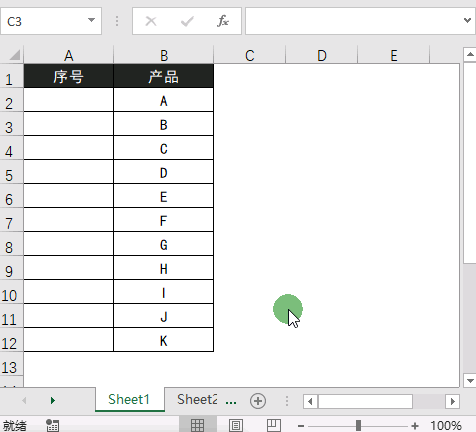This screenshot has height=432, width=476.
Task: Select column C header
Action: (x=250, y=55)
